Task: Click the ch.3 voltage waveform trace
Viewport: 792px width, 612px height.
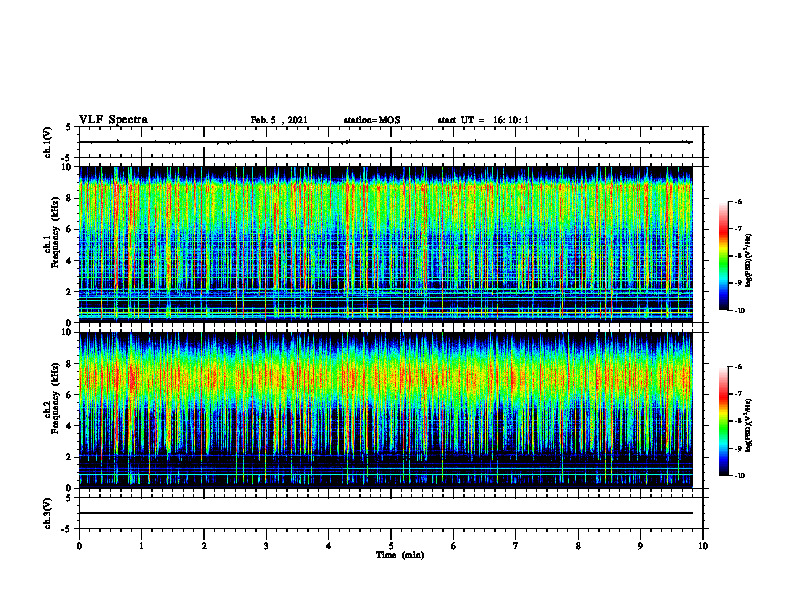Action: click(386, 513)
